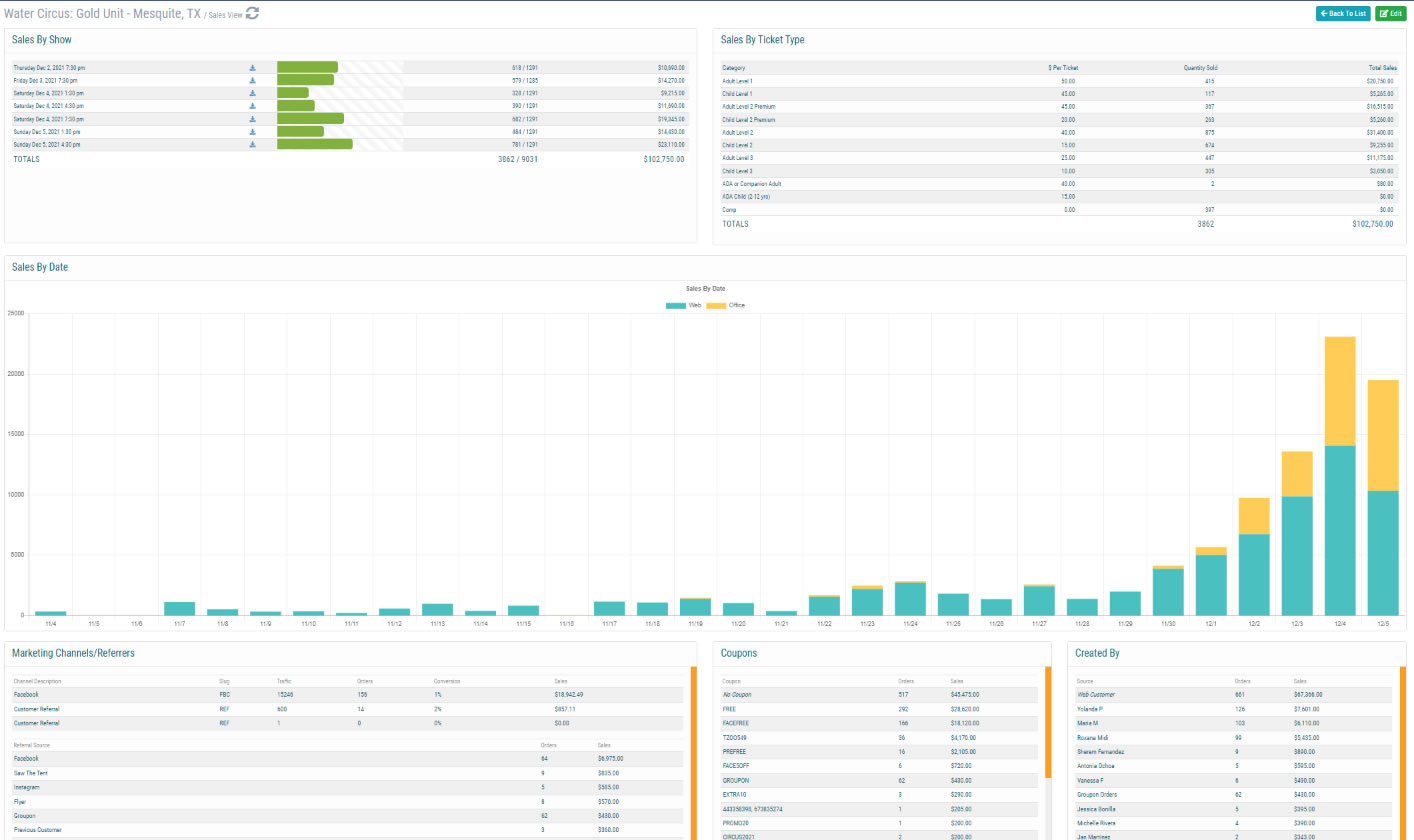Download report for Saturday Dec 4 7:30 pm show
The width and height of the screenshot is (1414, 840).
(253, 119)
